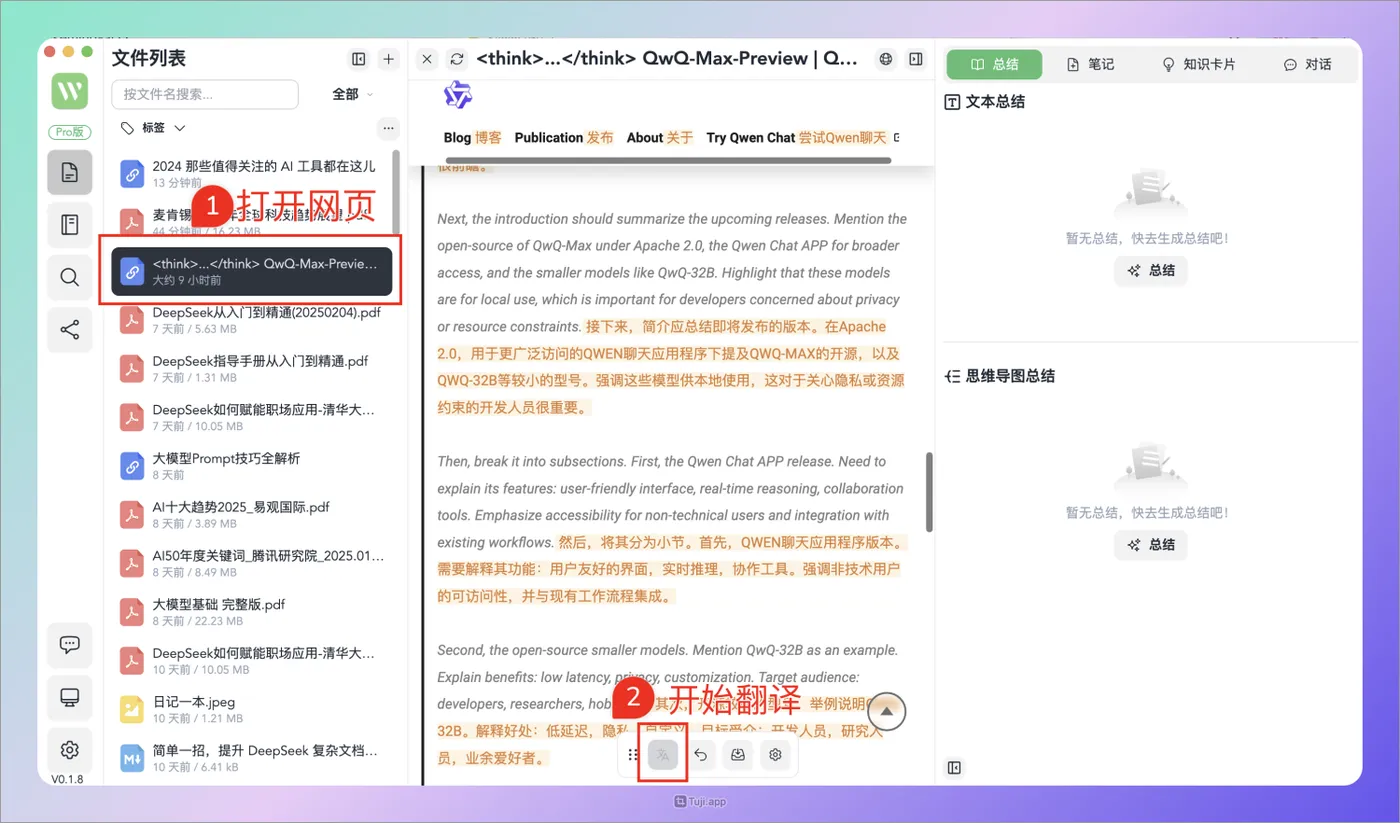
Task: Open the chat bubble icon in the left sidebar
Action: tap(69, 645)
